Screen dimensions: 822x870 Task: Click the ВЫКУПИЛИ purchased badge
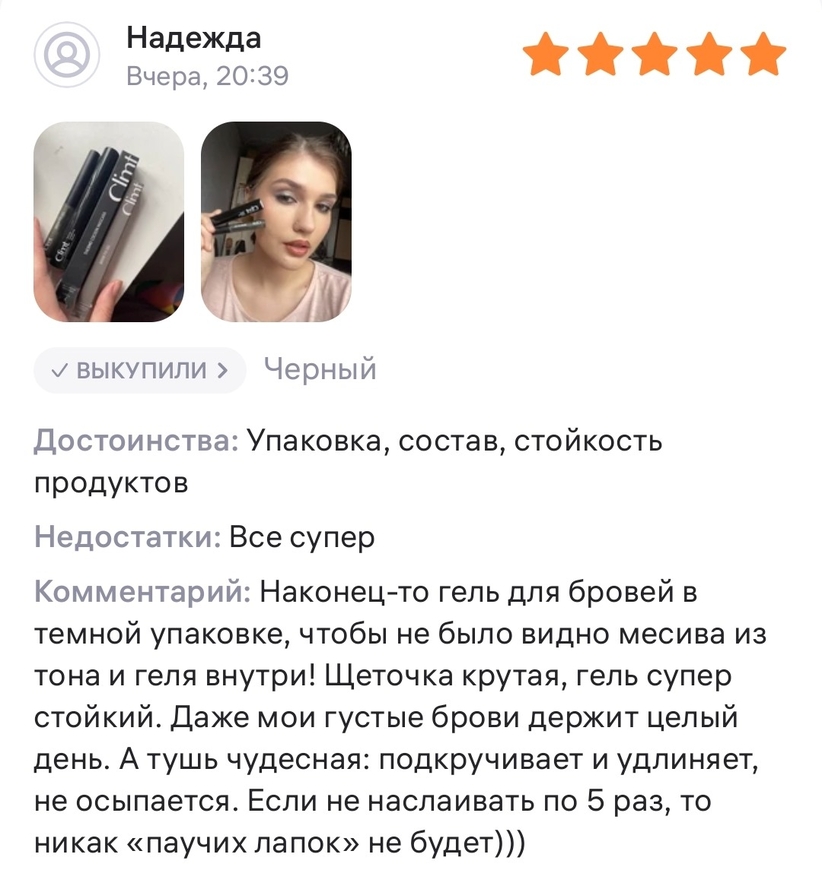pyautogui.click(x=140, y=370)
